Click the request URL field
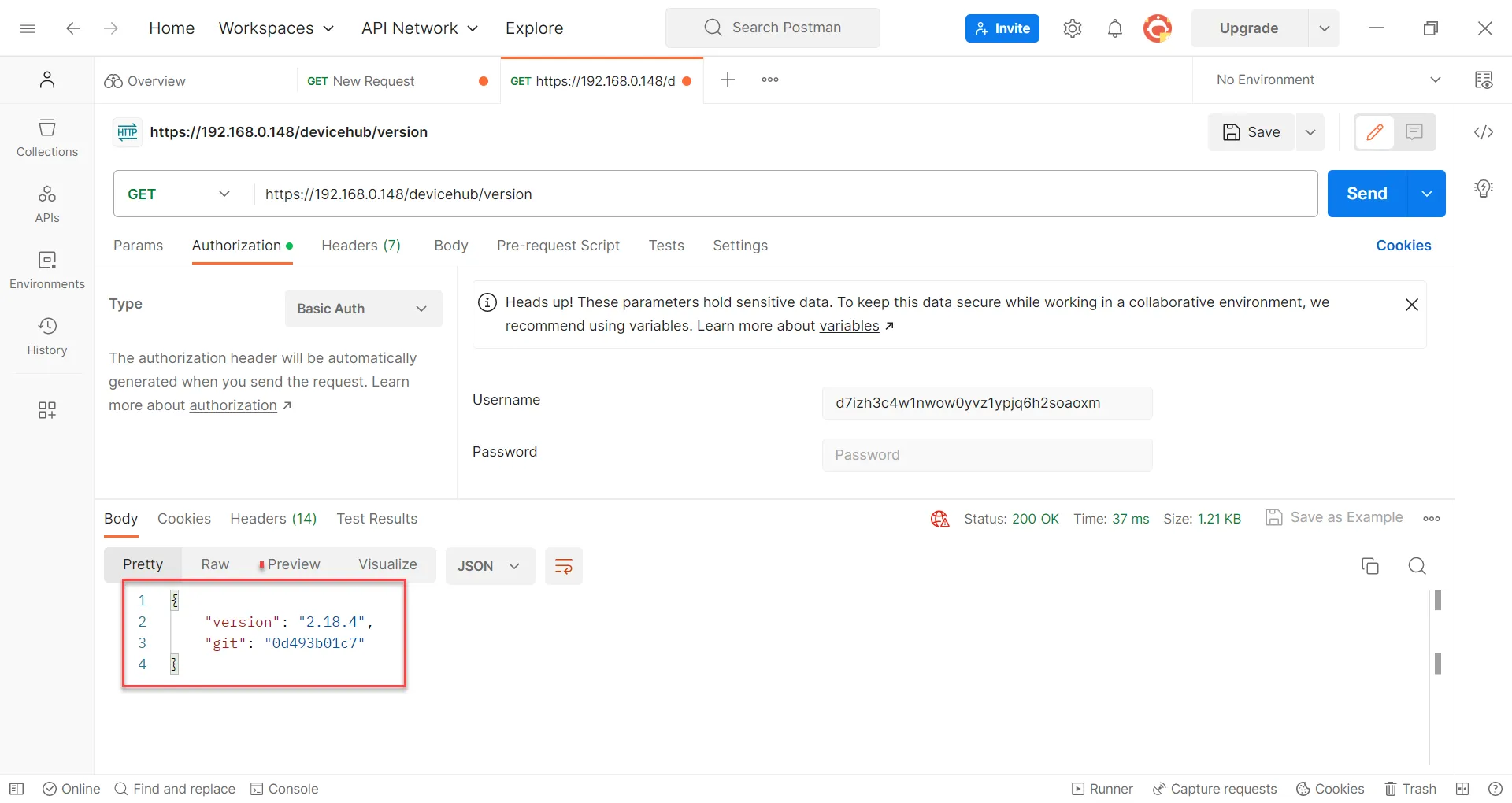Viewport: 1512px width, 803px height. tap(786, 194)
